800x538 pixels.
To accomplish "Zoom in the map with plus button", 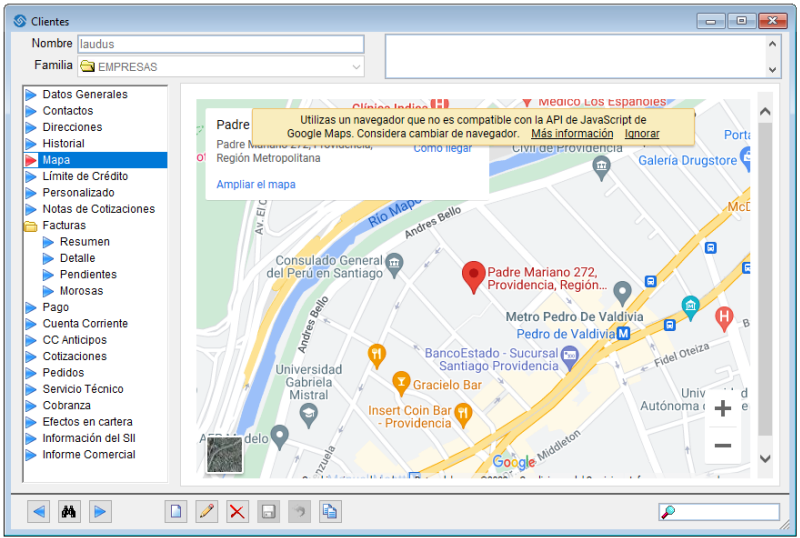I will (722, 408).
